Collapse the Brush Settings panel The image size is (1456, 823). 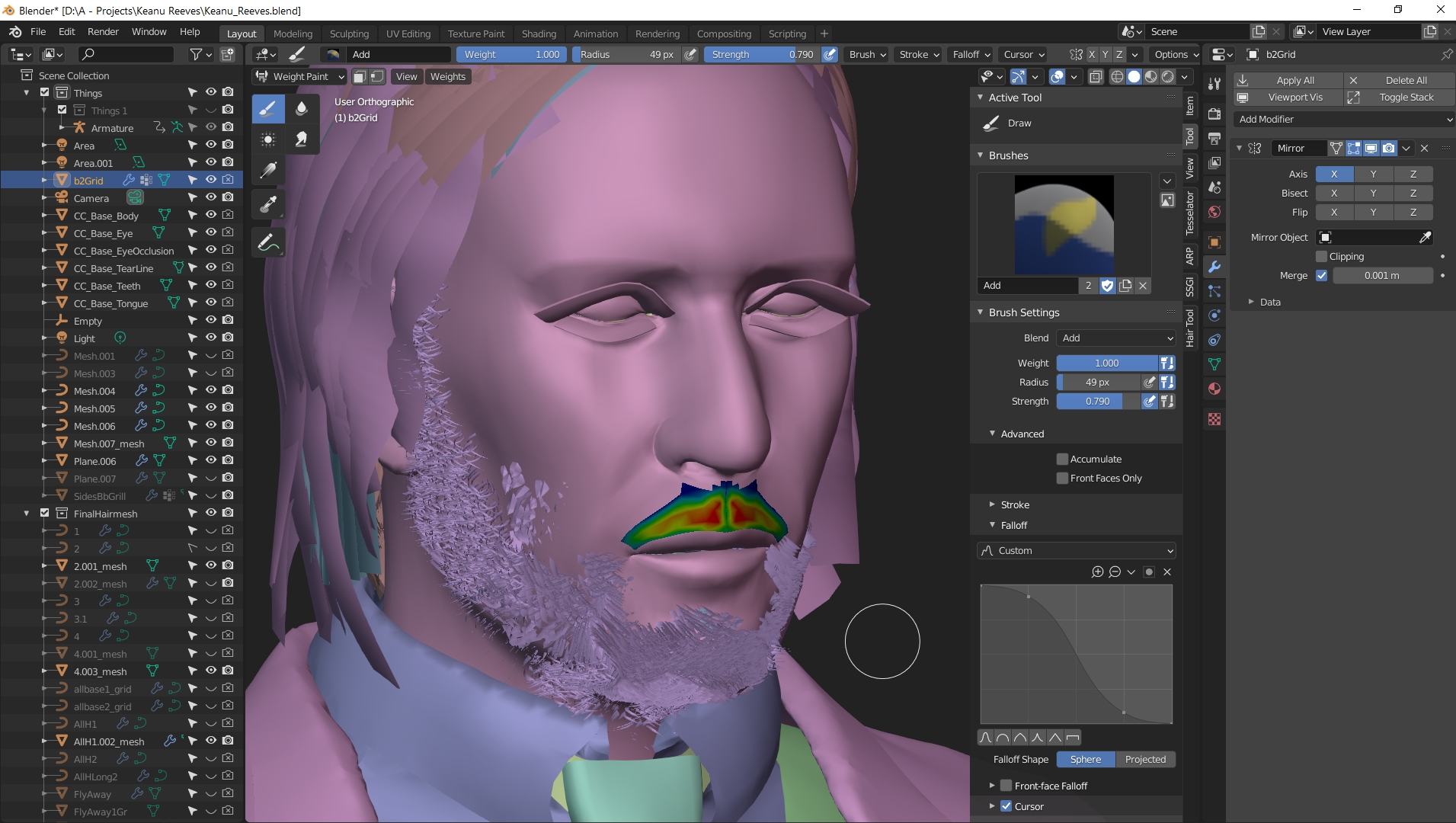coord(981,312)
